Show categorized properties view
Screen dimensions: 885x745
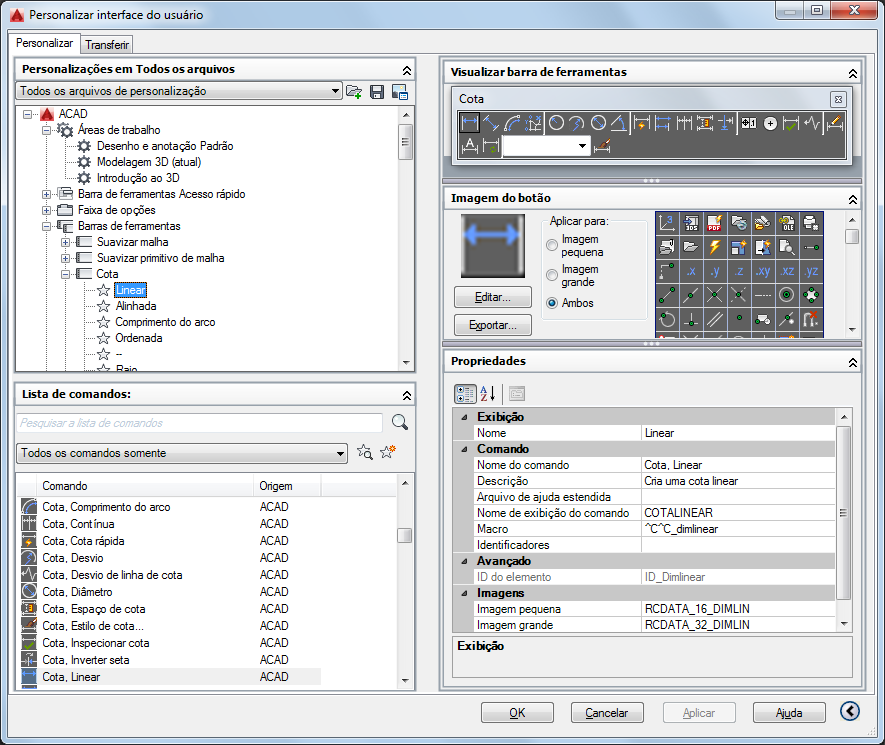[x=465, y=393]
